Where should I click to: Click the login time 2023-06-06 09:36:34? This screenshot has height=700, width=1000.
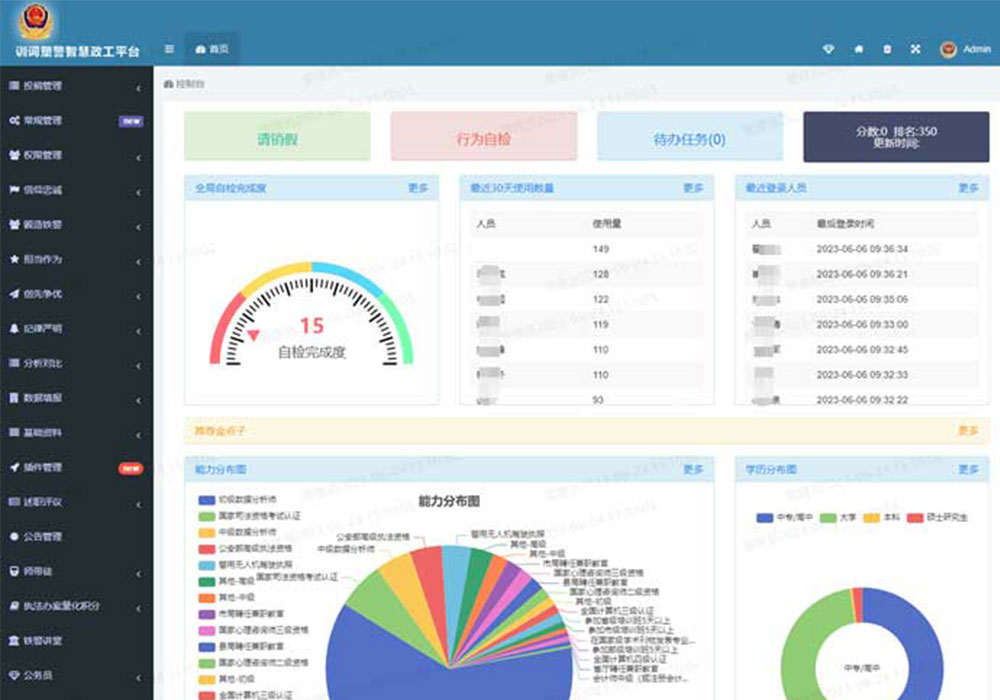pyautogui.click(x=862, y=249)
